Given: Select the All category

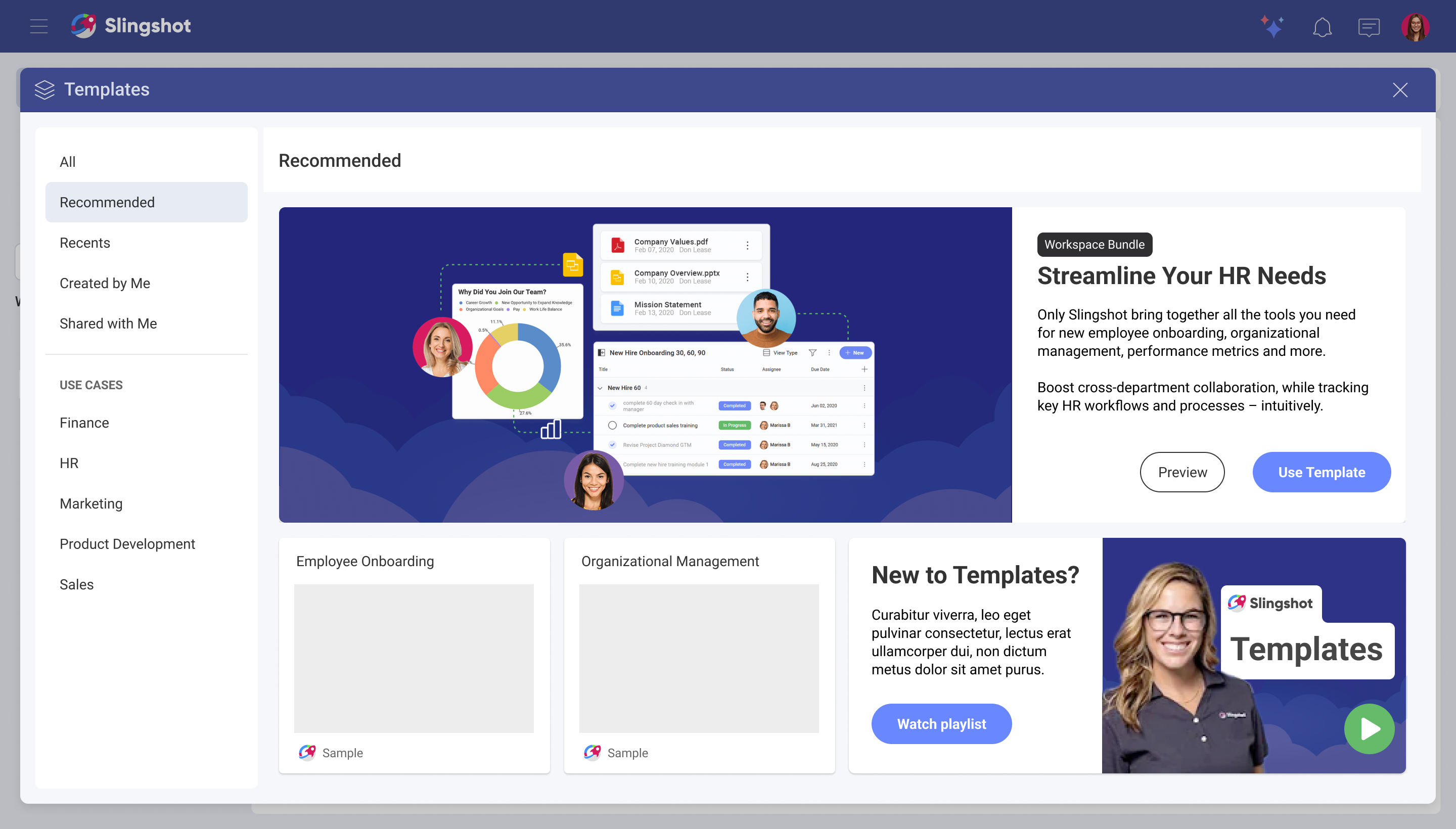Looking at the screenshot, I should (146, 162).
